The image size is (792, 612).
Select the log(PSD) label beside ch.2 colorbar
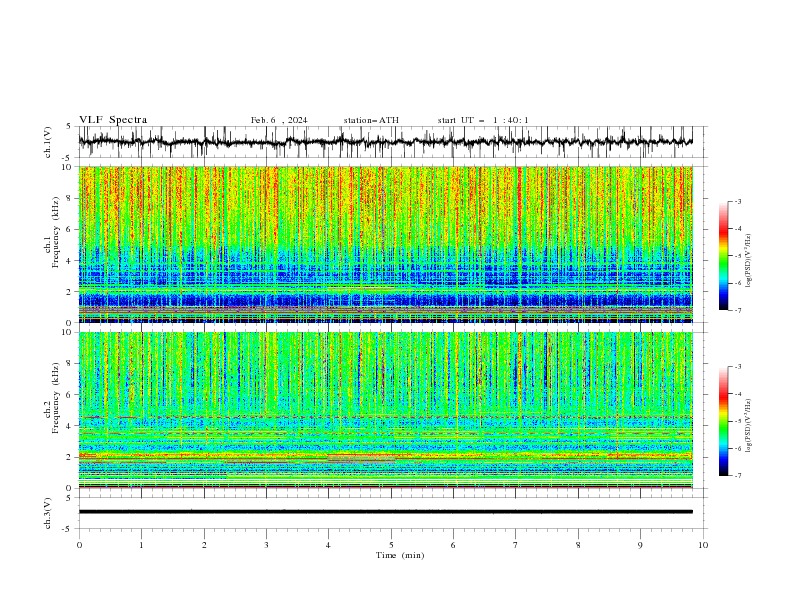point(748,425)
